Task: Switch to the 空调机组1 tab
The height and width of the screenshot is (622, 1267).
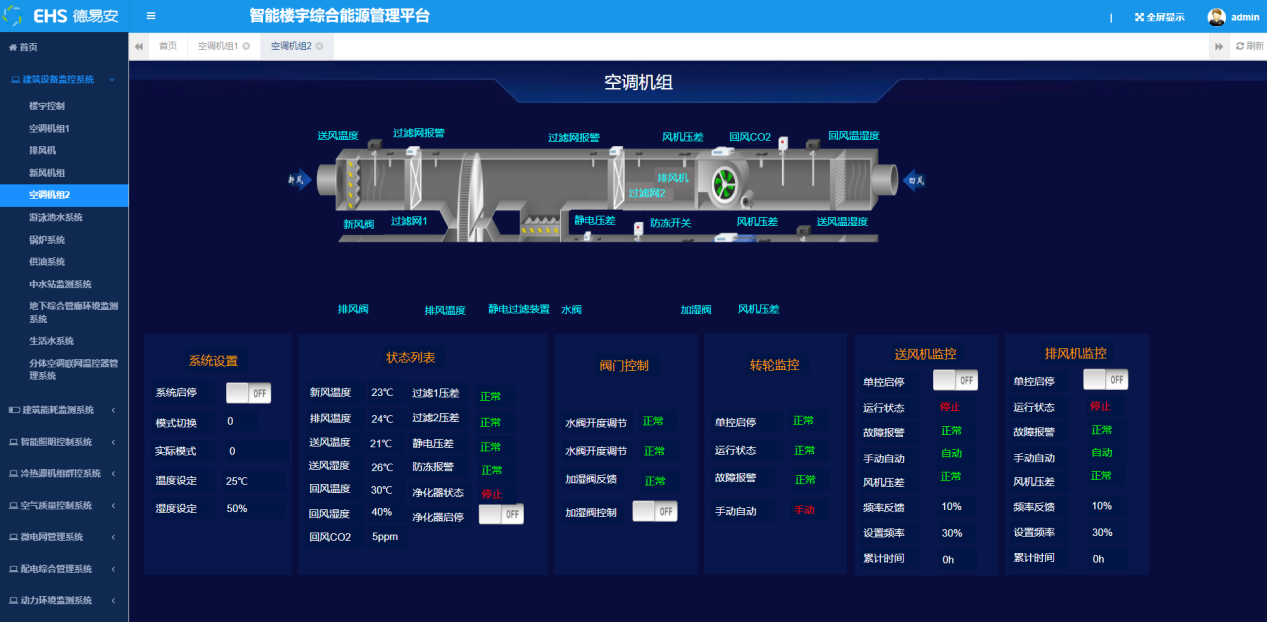Action: click(217, 46)
